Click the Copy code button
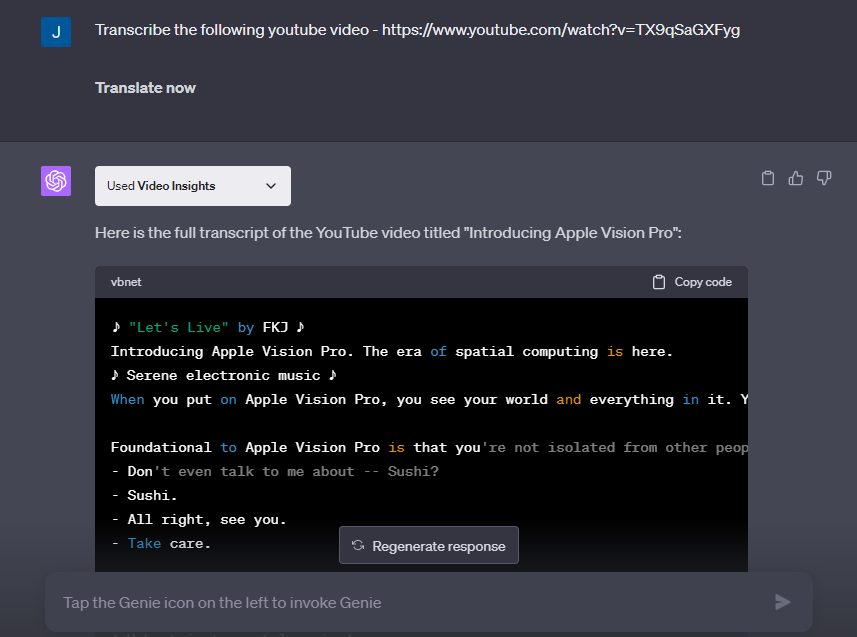Screen dimensions: 857x637 click(x=692, y=282)
